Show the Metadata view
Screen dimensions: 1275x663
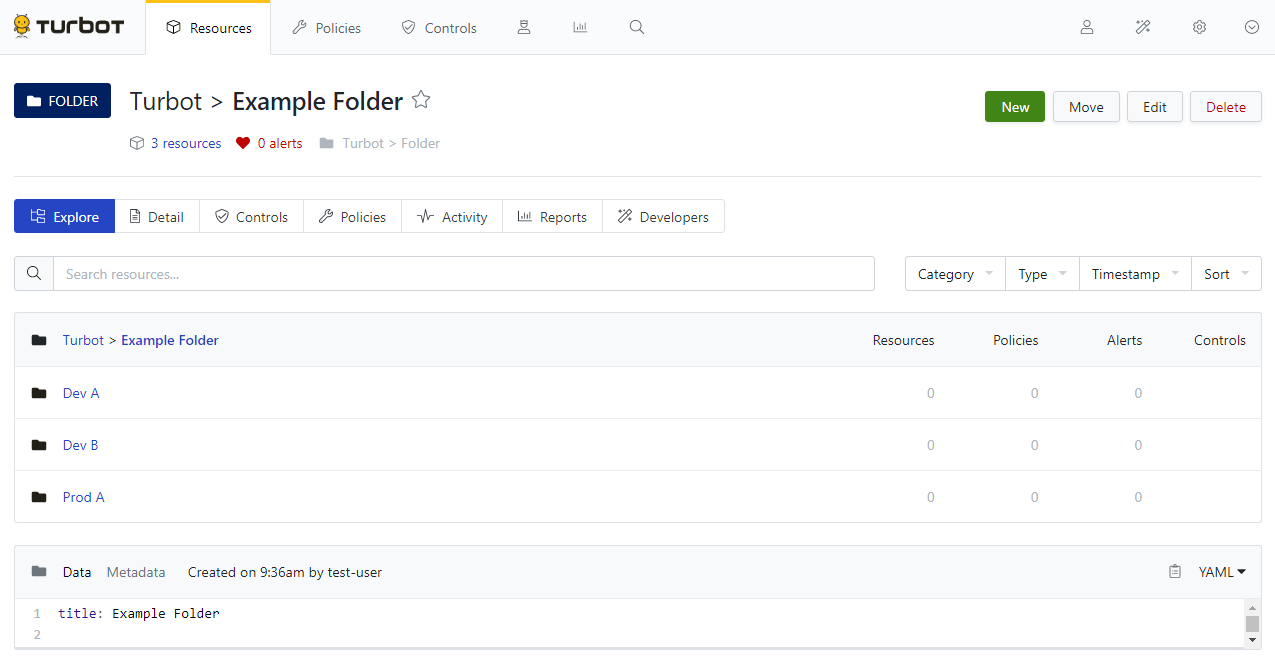pyautogui.click(x=136, y=572)
